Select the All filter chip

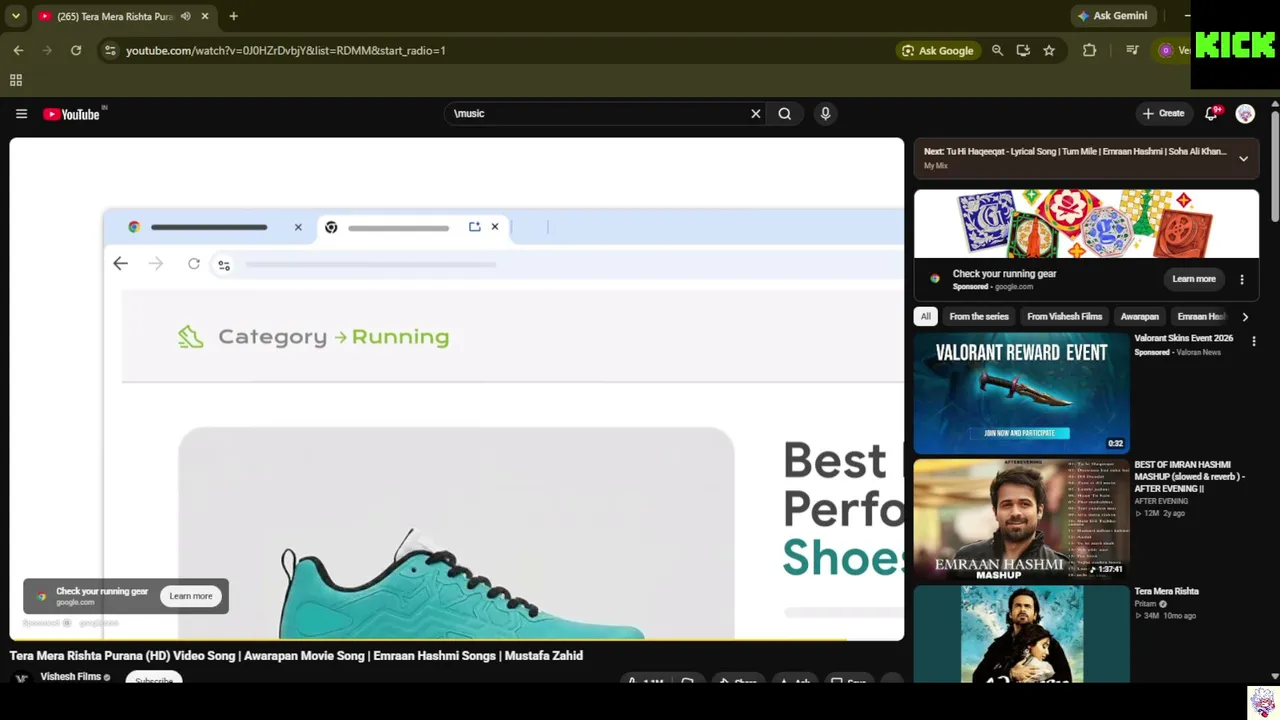tap(926, 317)
